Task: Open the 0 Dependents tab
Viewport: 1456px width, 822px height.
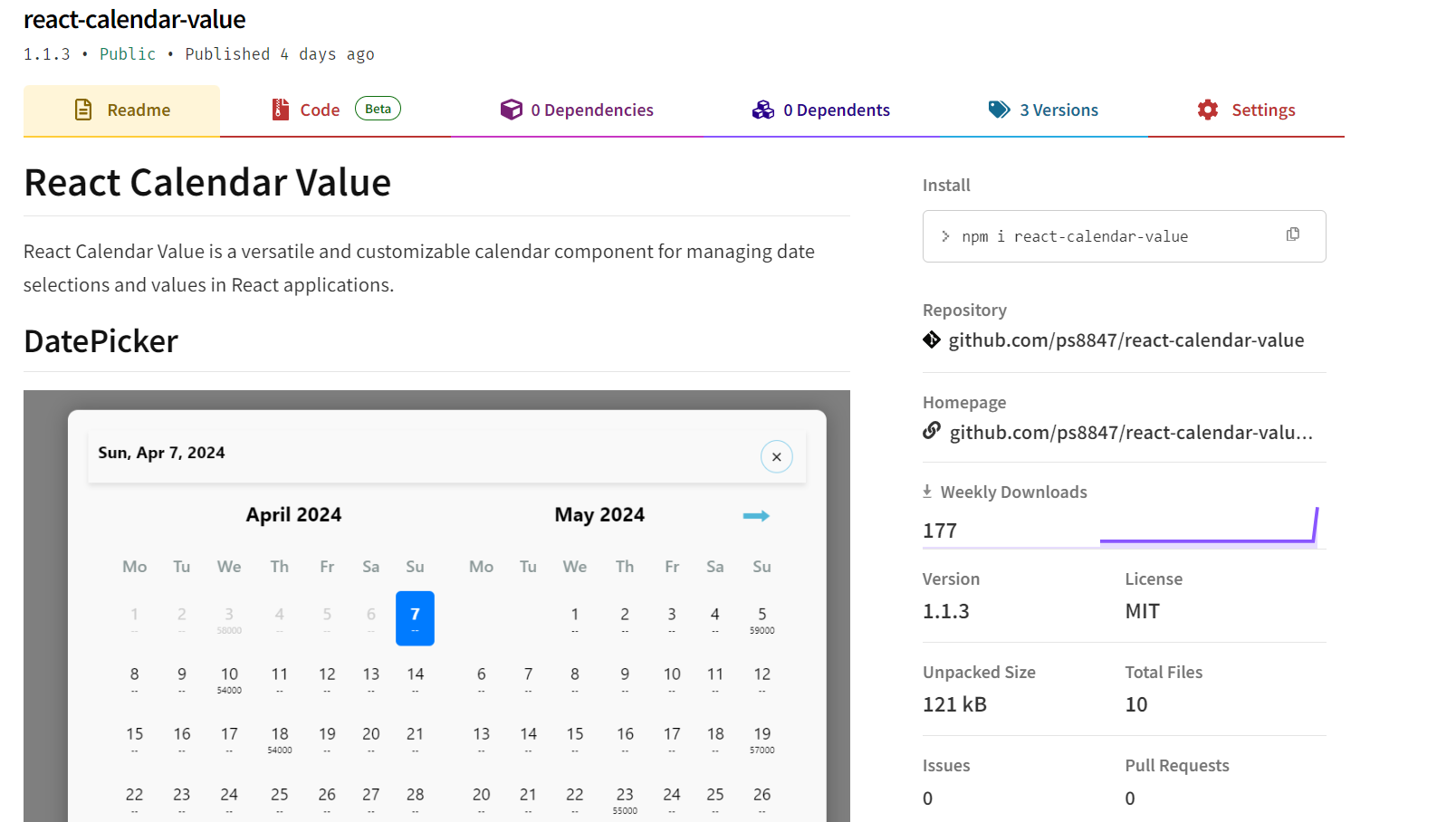Action: point(821,110)
